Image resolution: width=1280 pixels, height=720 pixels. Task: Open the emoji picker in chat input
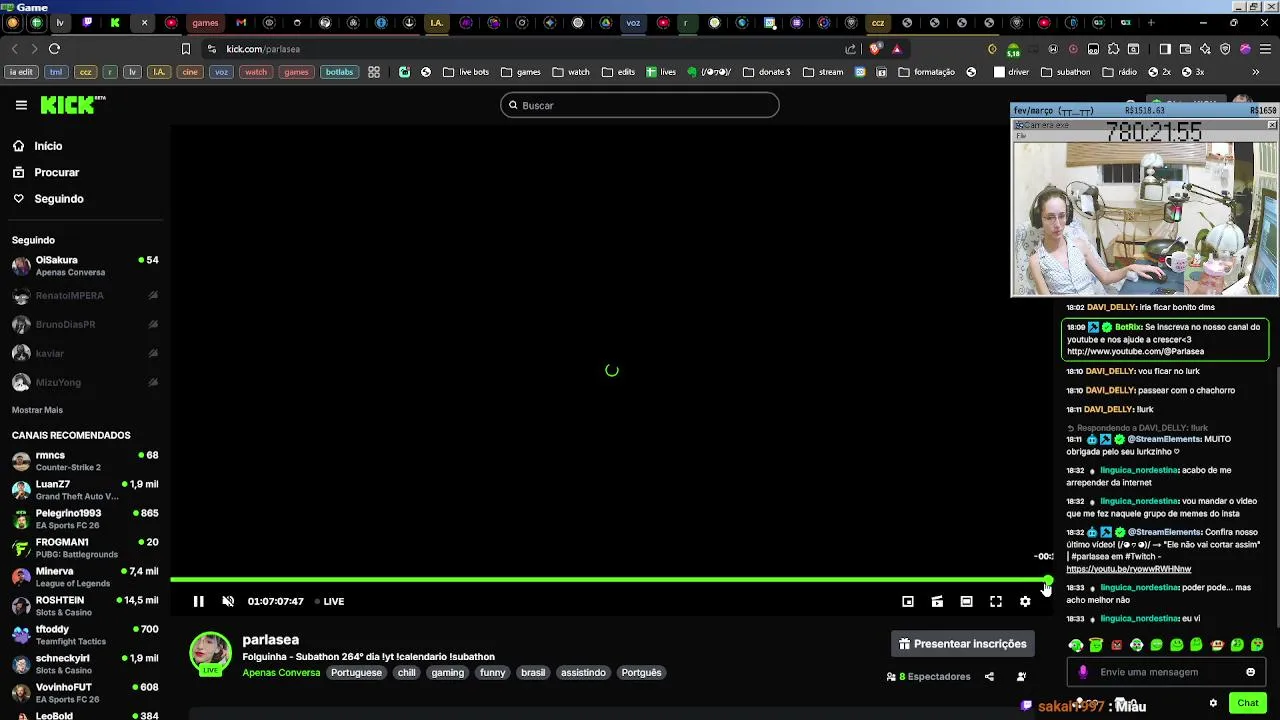[1250, 672]
